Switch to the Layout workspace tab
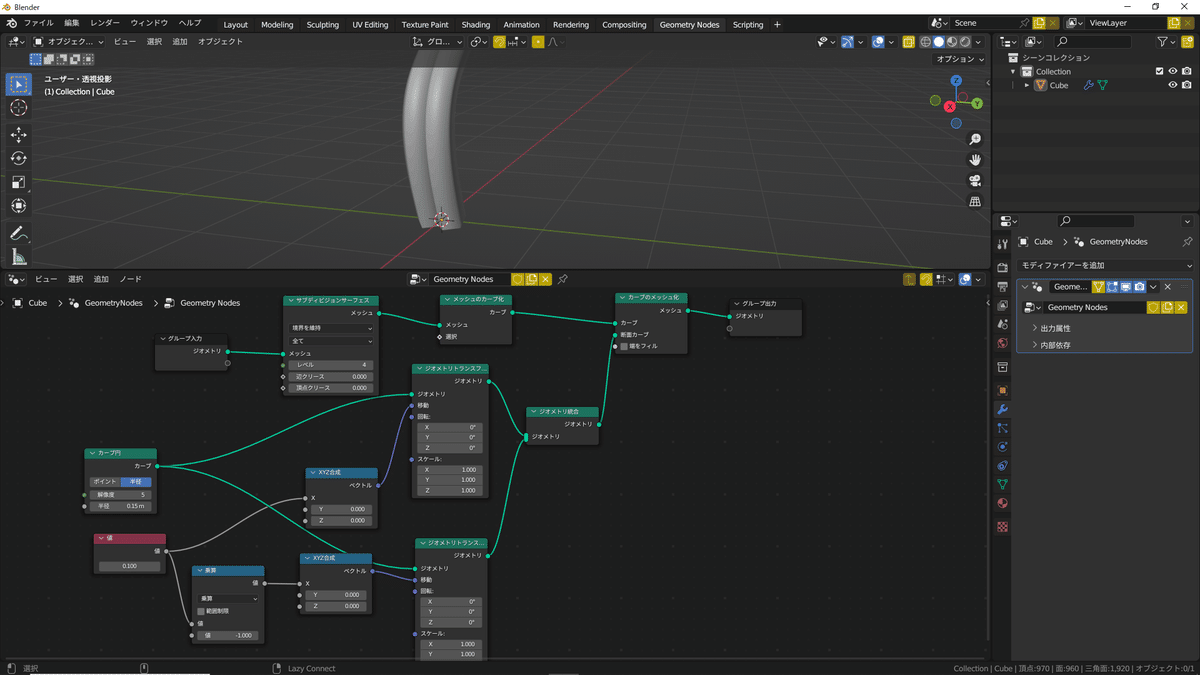 (235, 24)
